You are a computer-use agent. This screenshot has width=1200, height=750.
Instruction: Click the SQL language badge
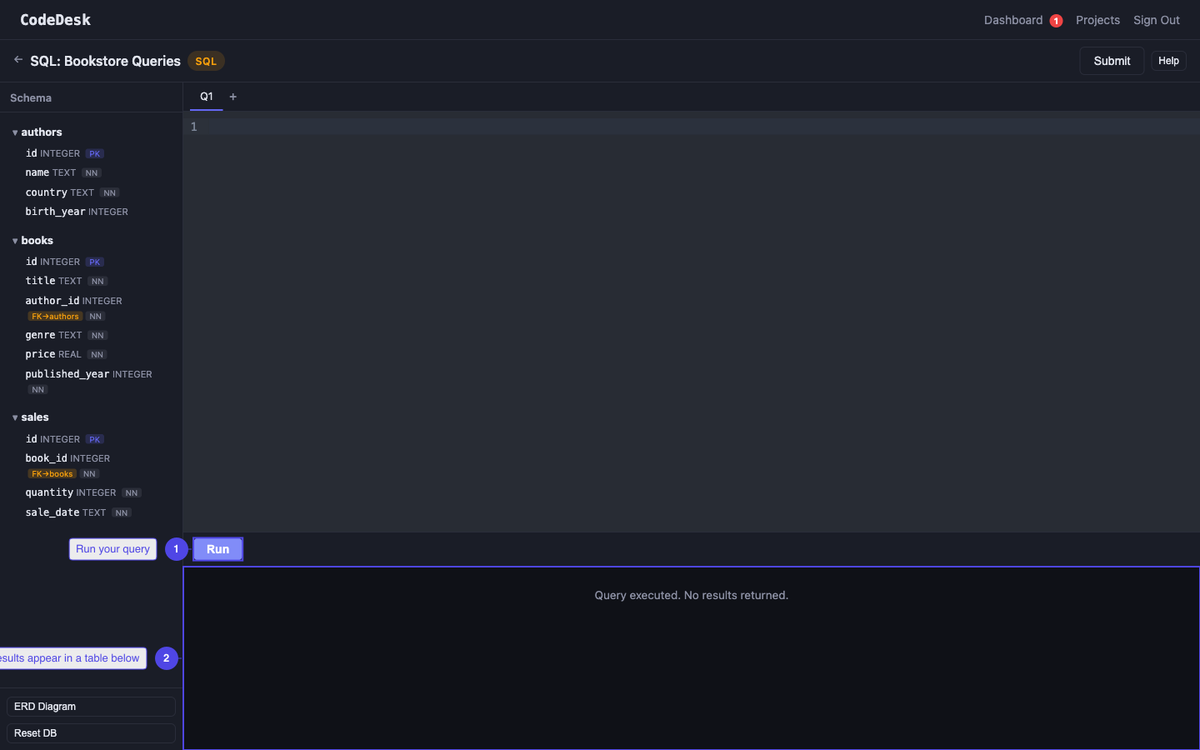pyautogui.click(x=205, y=60)
